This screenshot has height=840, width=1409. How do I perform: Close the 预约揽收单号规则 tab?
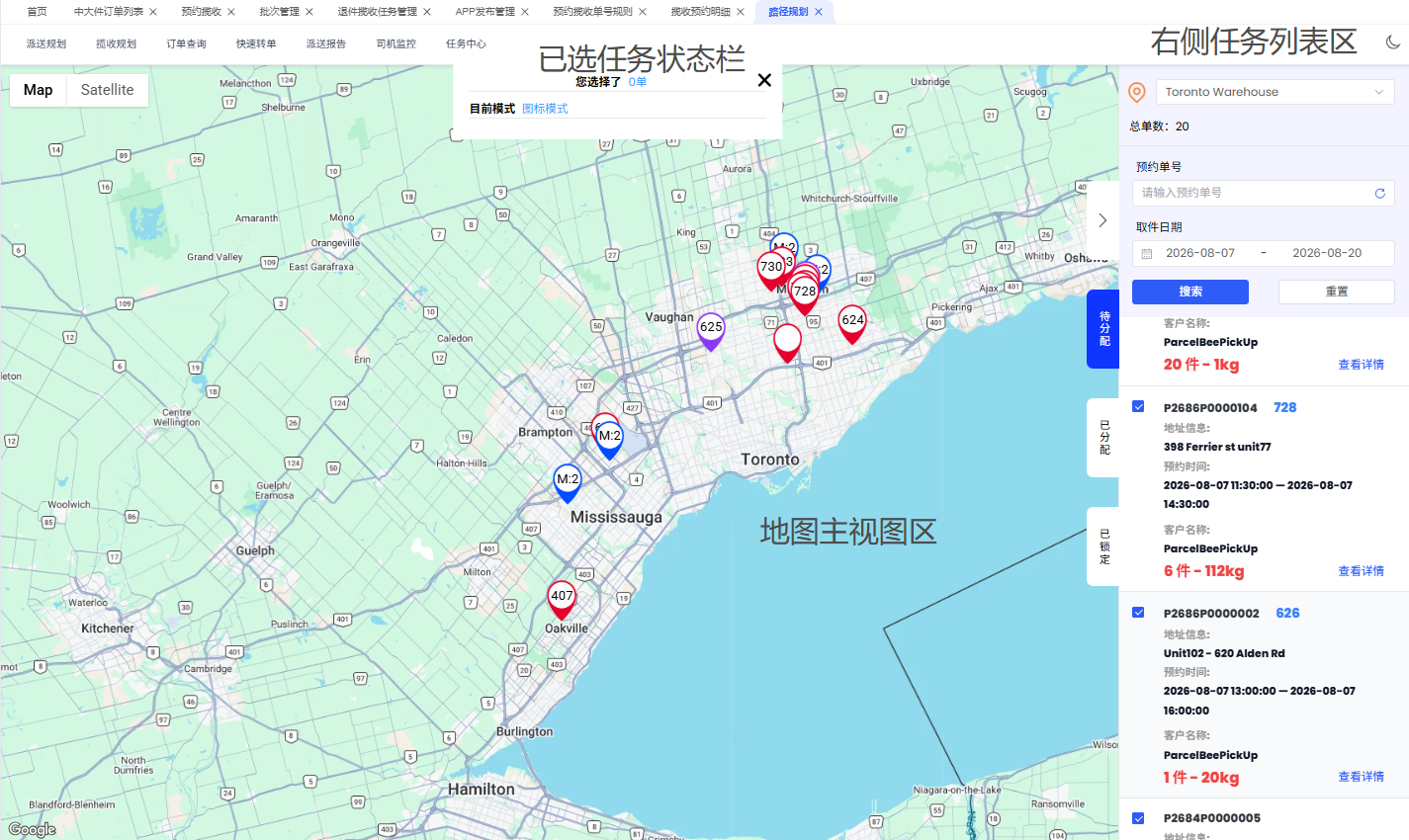643,12
